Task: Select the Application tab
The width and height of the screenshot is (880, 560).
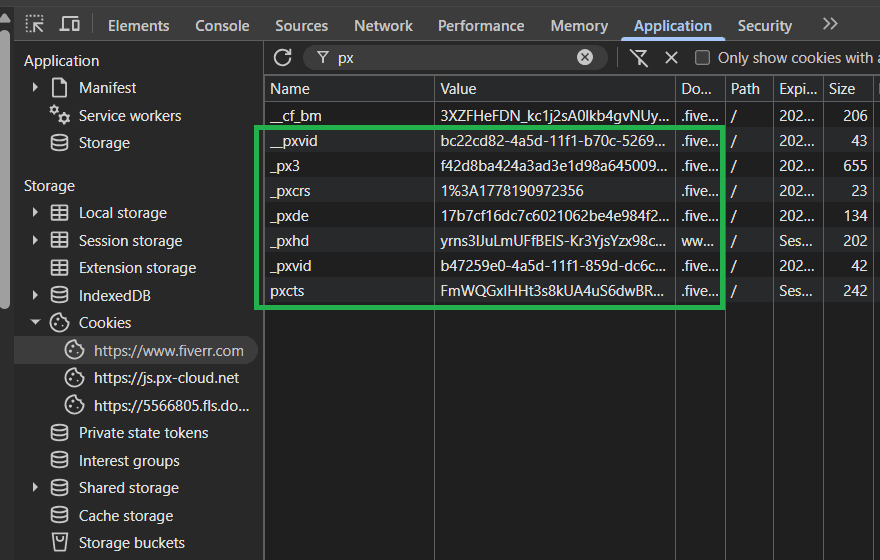Action: pos(673,26)
